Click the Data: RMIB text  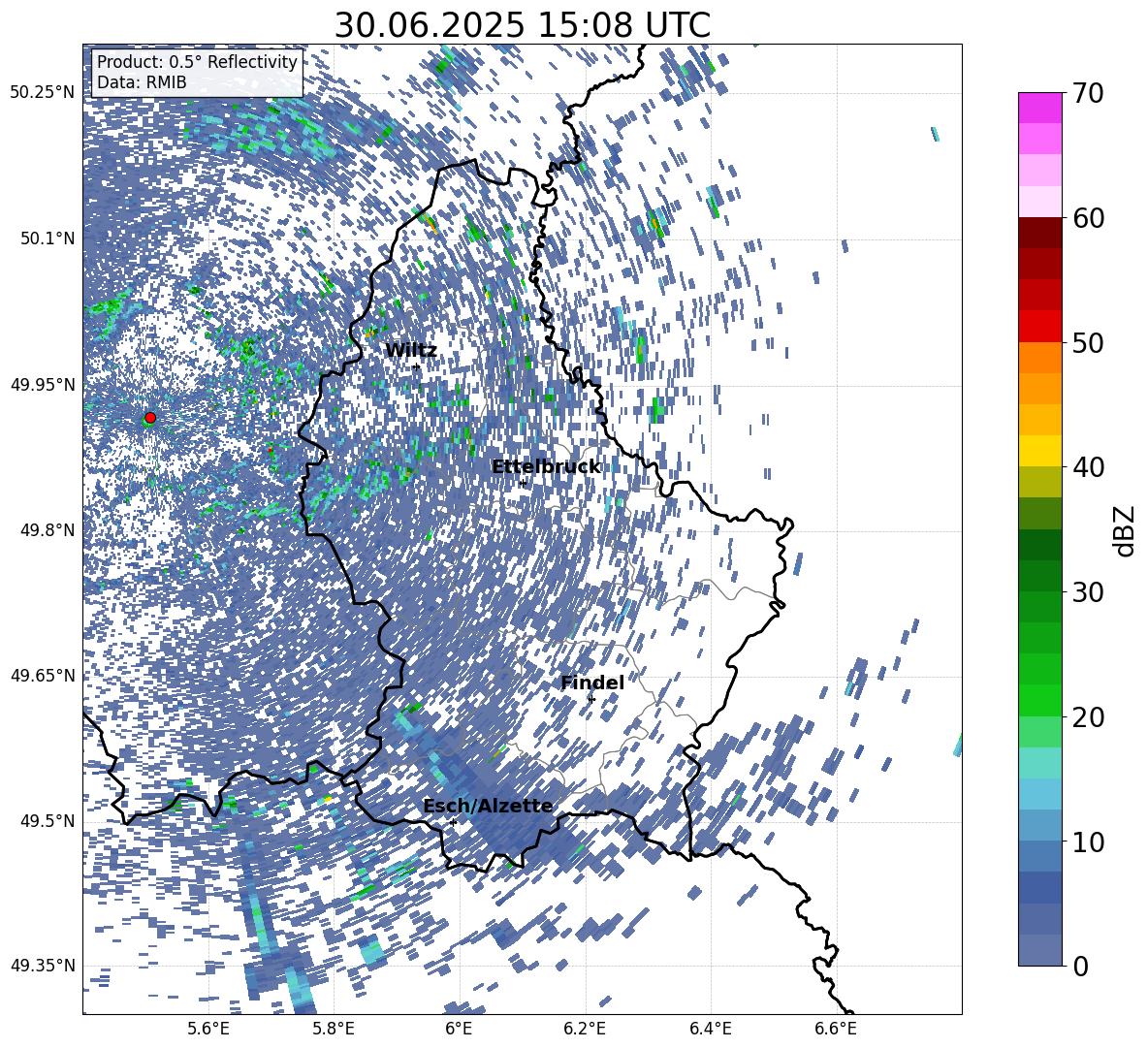(x=142, y=82)
